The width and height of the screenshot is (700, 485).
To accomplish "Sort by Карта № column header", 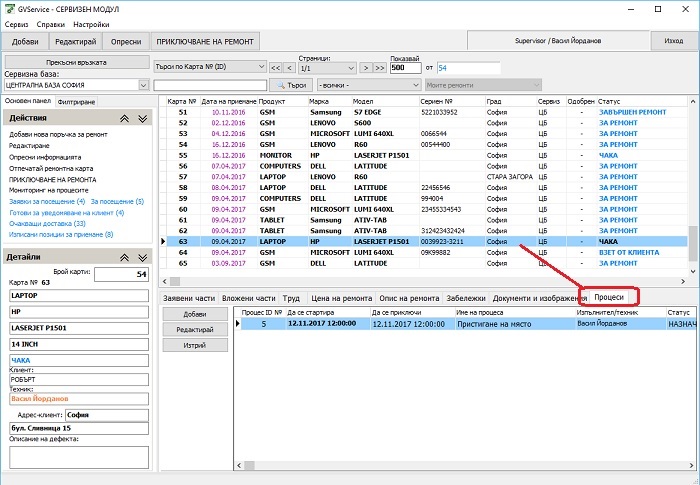I will tap(182, 101).
